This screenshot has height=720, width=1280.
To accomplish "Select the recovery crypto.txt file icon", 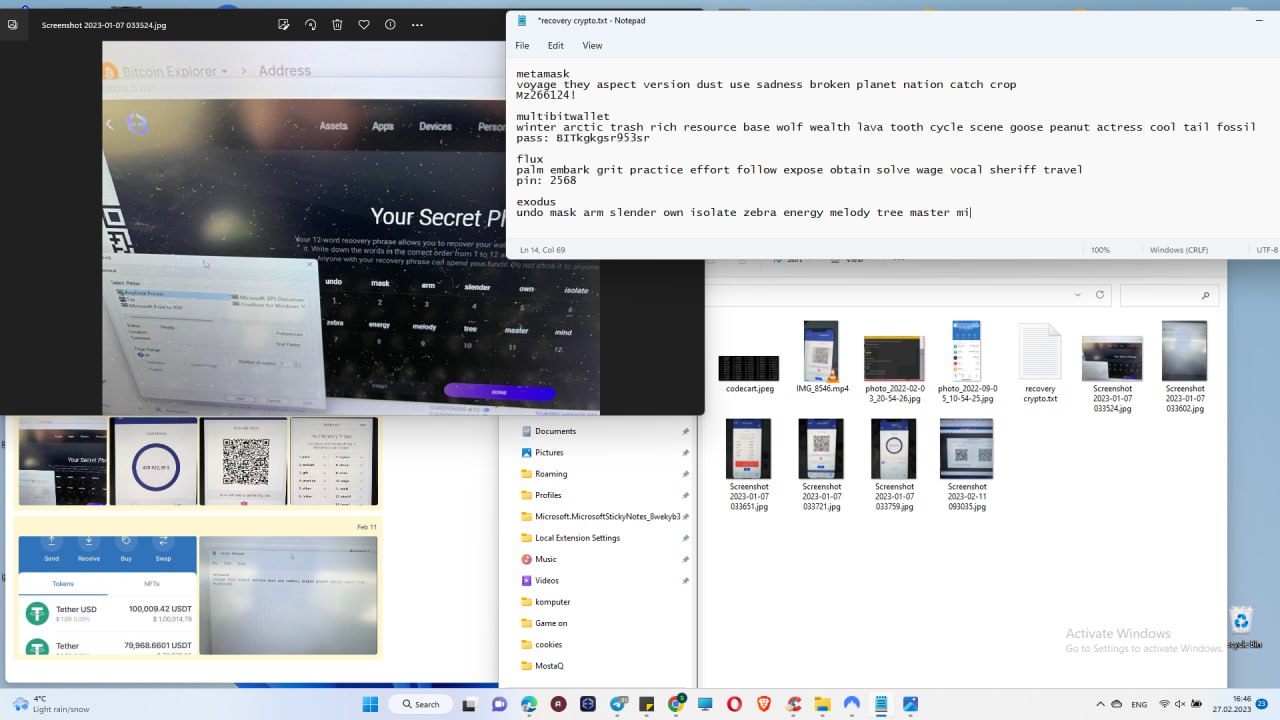I will tap(1040, 362).
